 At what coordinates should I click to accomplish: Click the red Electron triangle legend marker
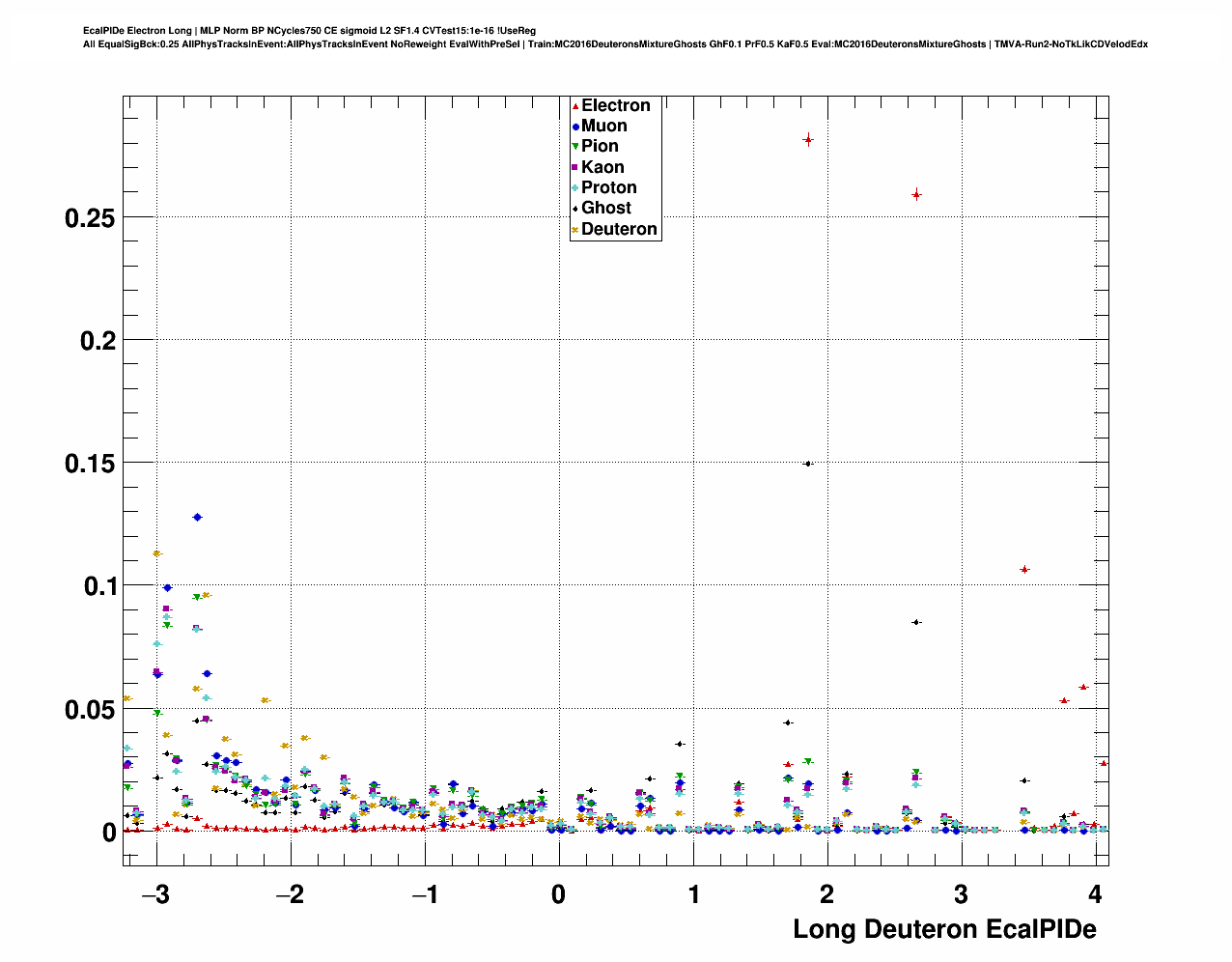pos(575,106)
